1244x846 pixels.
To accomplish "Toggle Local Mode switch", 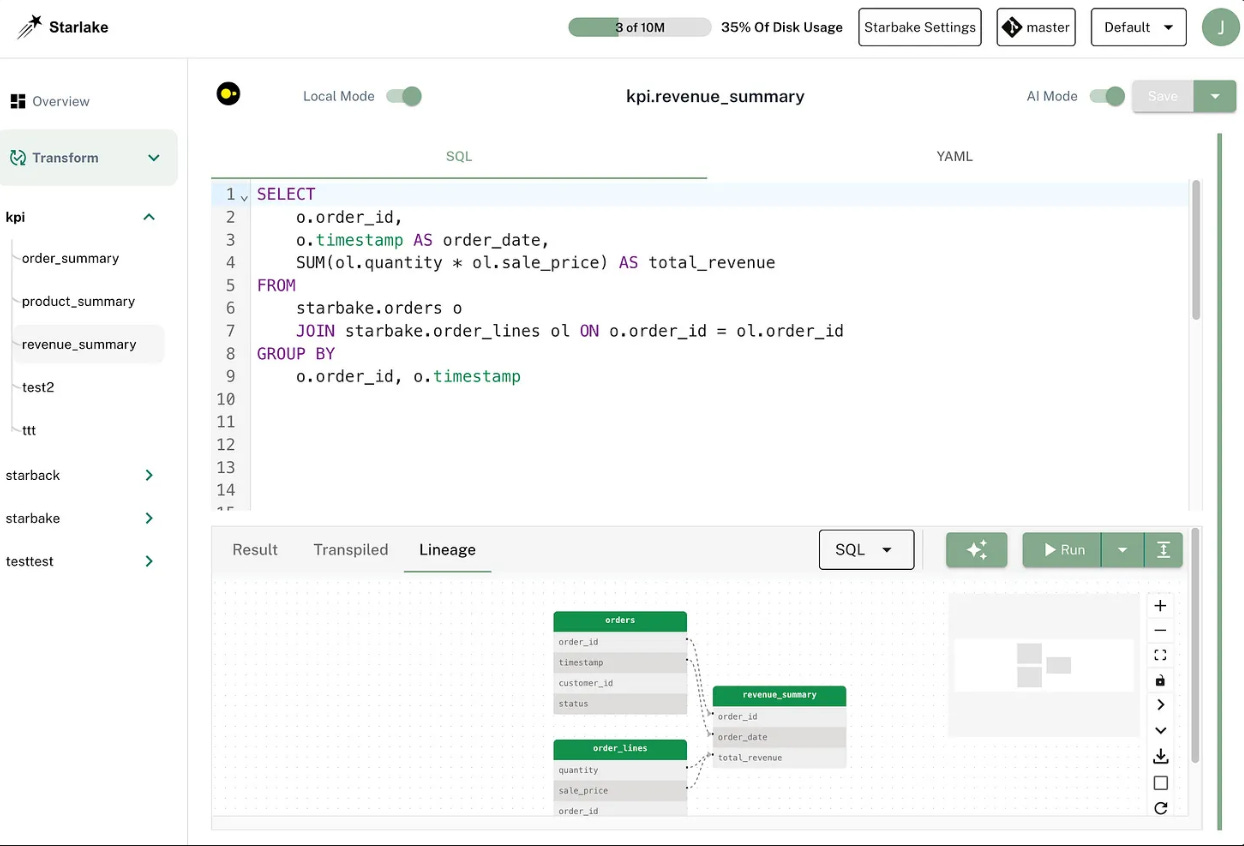I will point(404,96).
